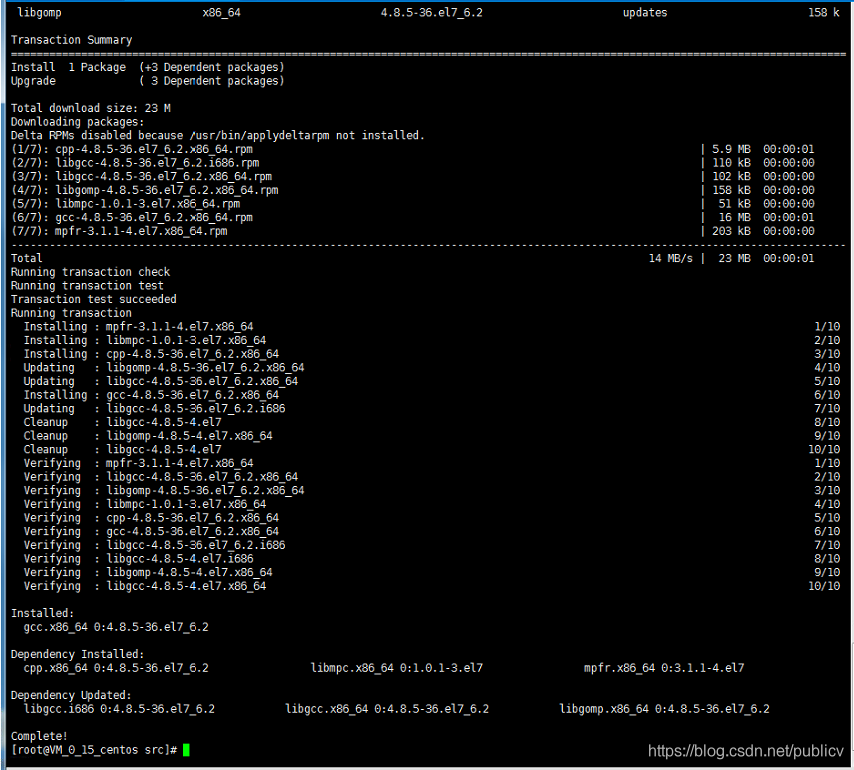This screenshot has height=770, width=854.
Task: Click the '[root@VM_0_15_centos src]#' shell prompt
Action: tap(94, 750)
